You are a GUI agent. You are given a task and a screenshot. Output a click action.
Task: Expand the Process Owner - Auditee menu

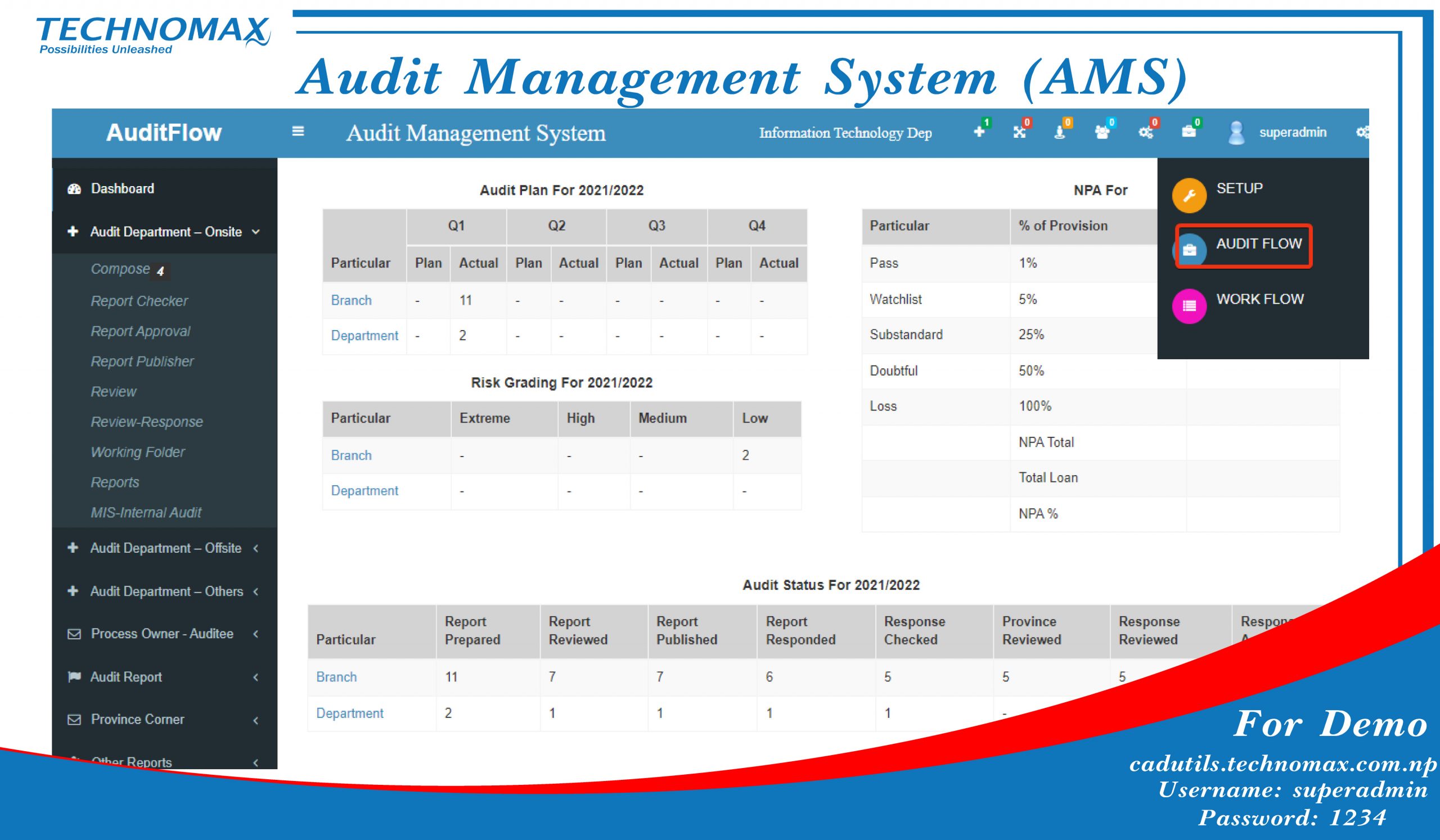point(163,634)
